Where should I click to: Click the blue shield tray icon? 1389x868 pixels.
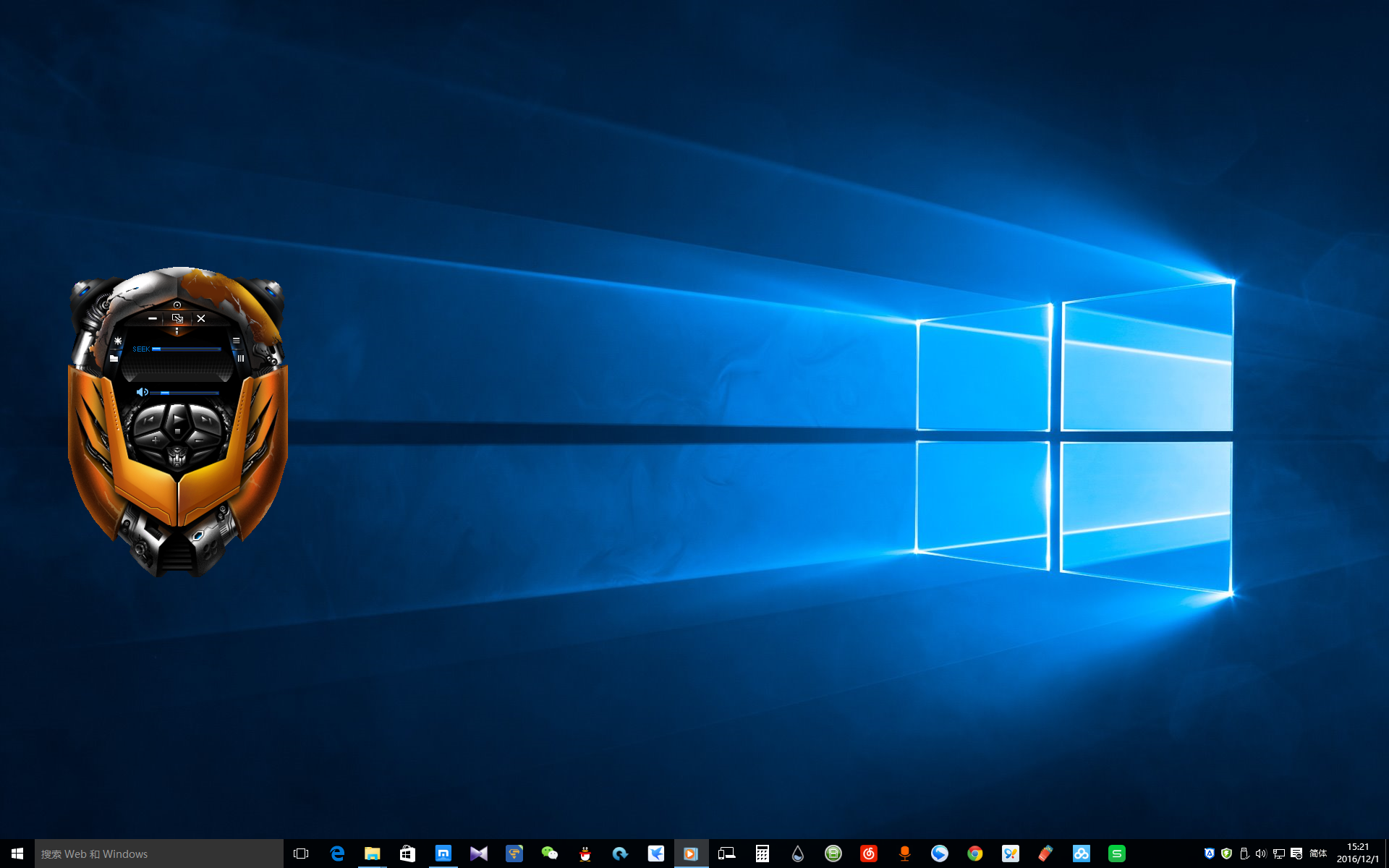pyautogui.click(x=1210, y=854)
